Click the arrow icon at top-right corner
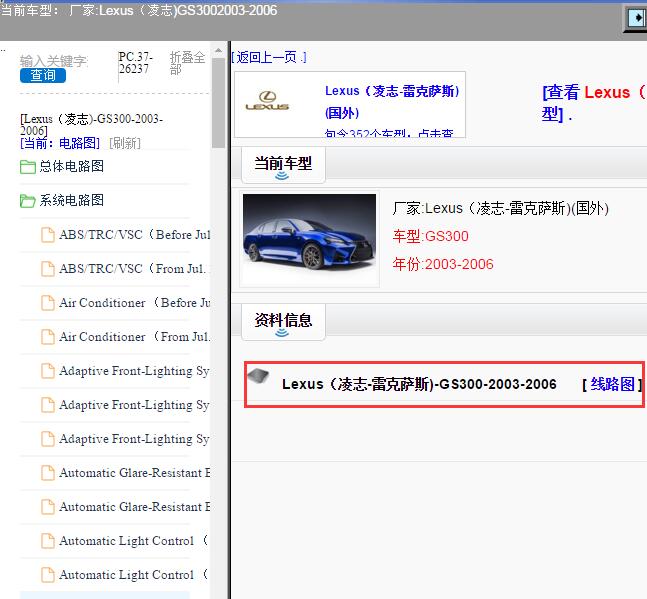647x599 pixels. tap(636, 18)
